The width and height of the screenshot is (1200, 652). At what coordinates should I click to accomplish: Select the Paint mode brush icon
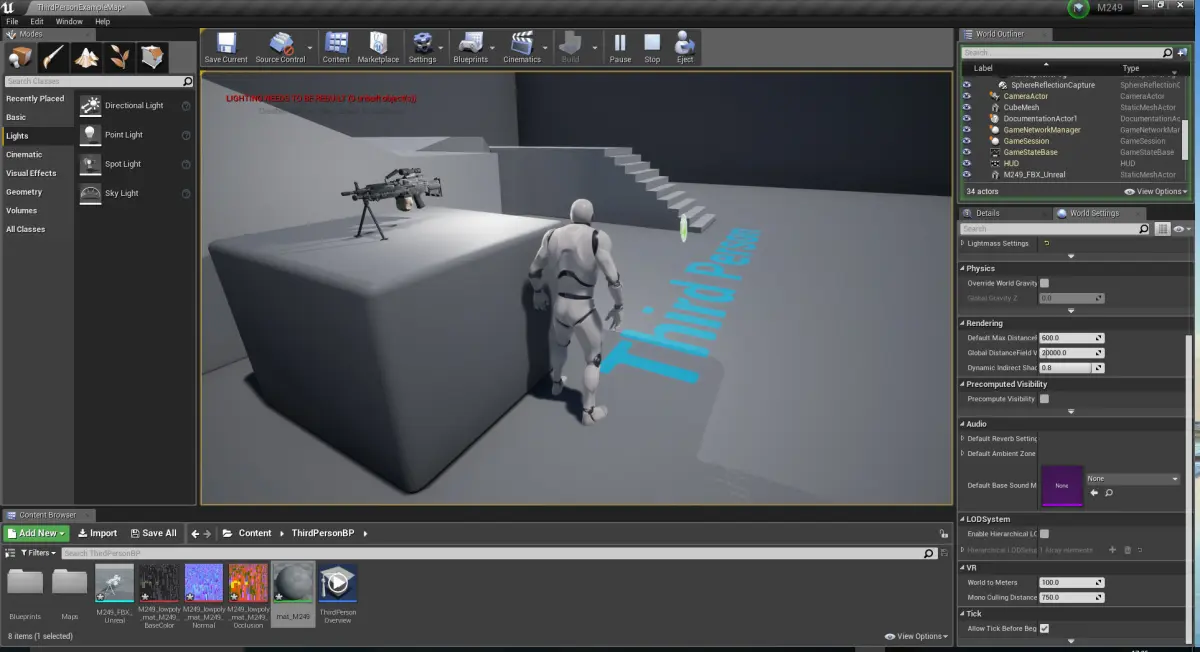click(53, 57)
